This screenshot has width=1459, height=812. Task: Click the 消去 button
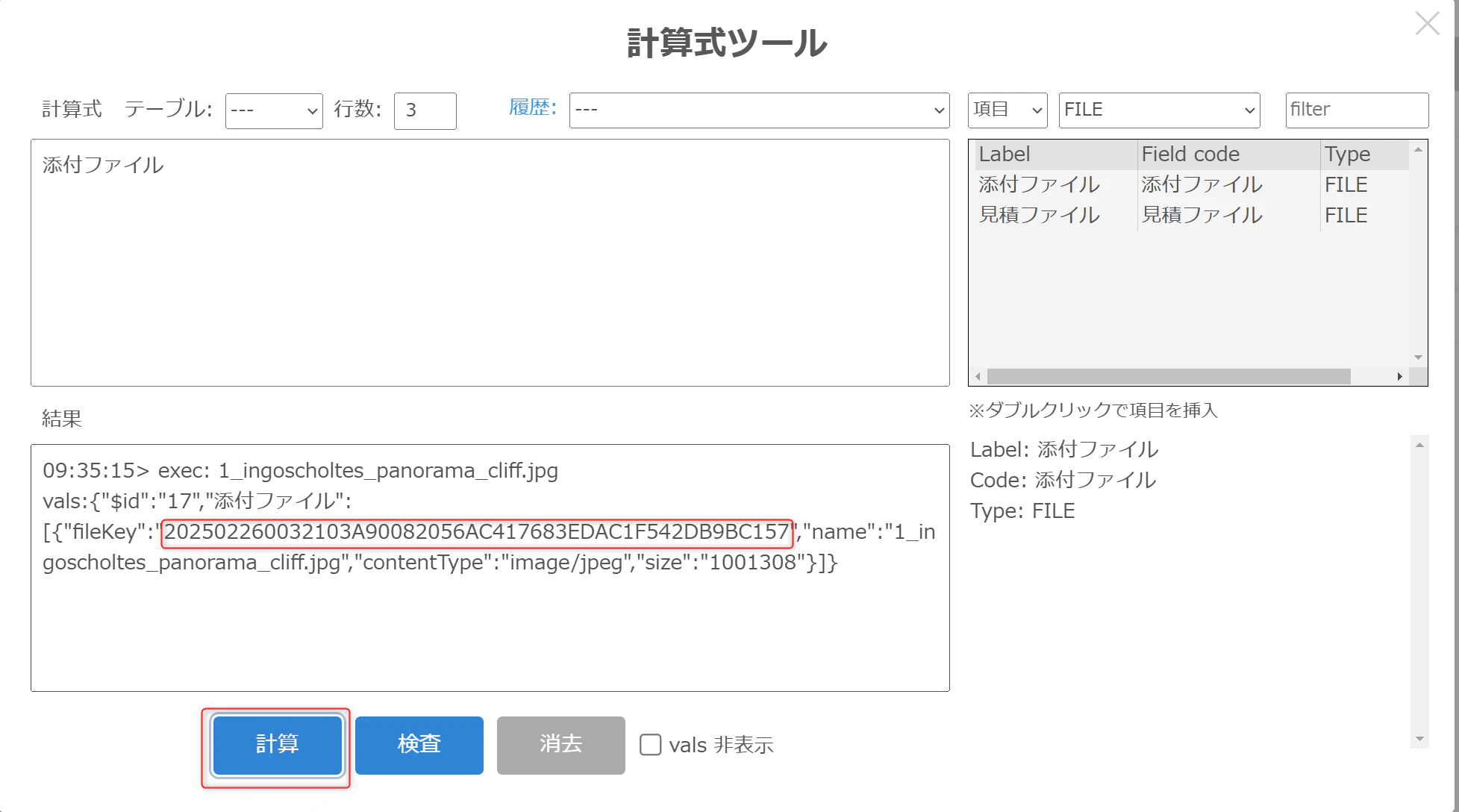[x=560, y=745]
